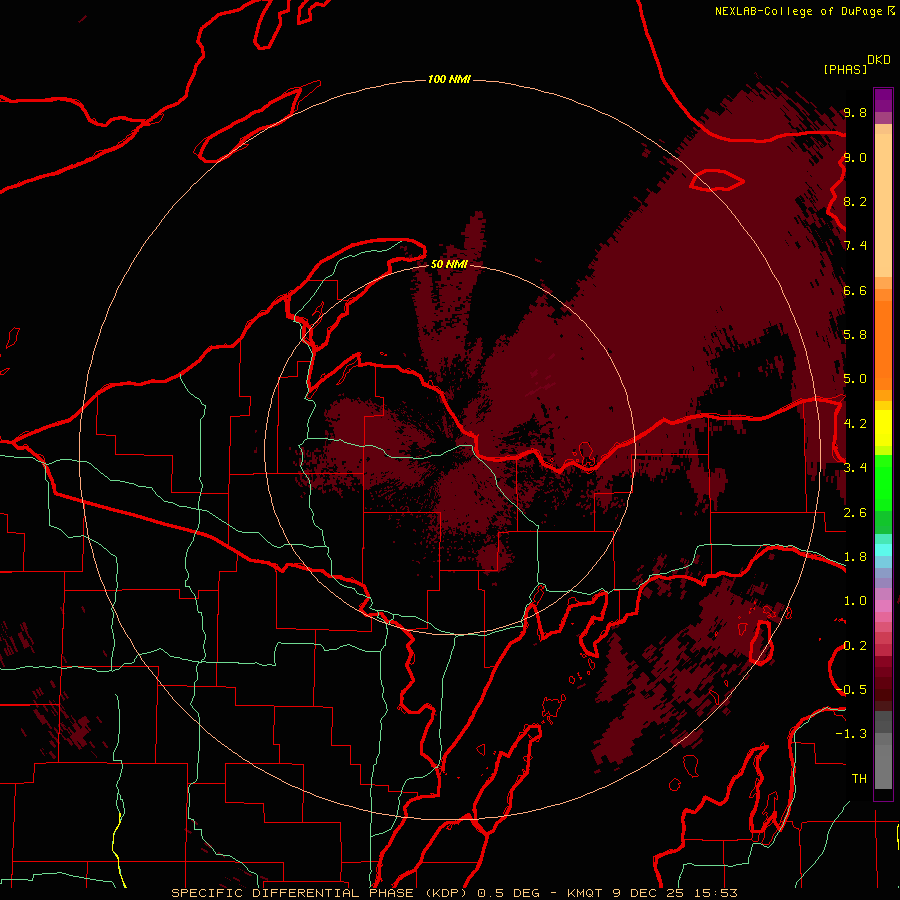Click the 9 DEC 25 15:53 timestamp
Image resolution: width=900 pixels, height=900 pixels.
[674, 893]
